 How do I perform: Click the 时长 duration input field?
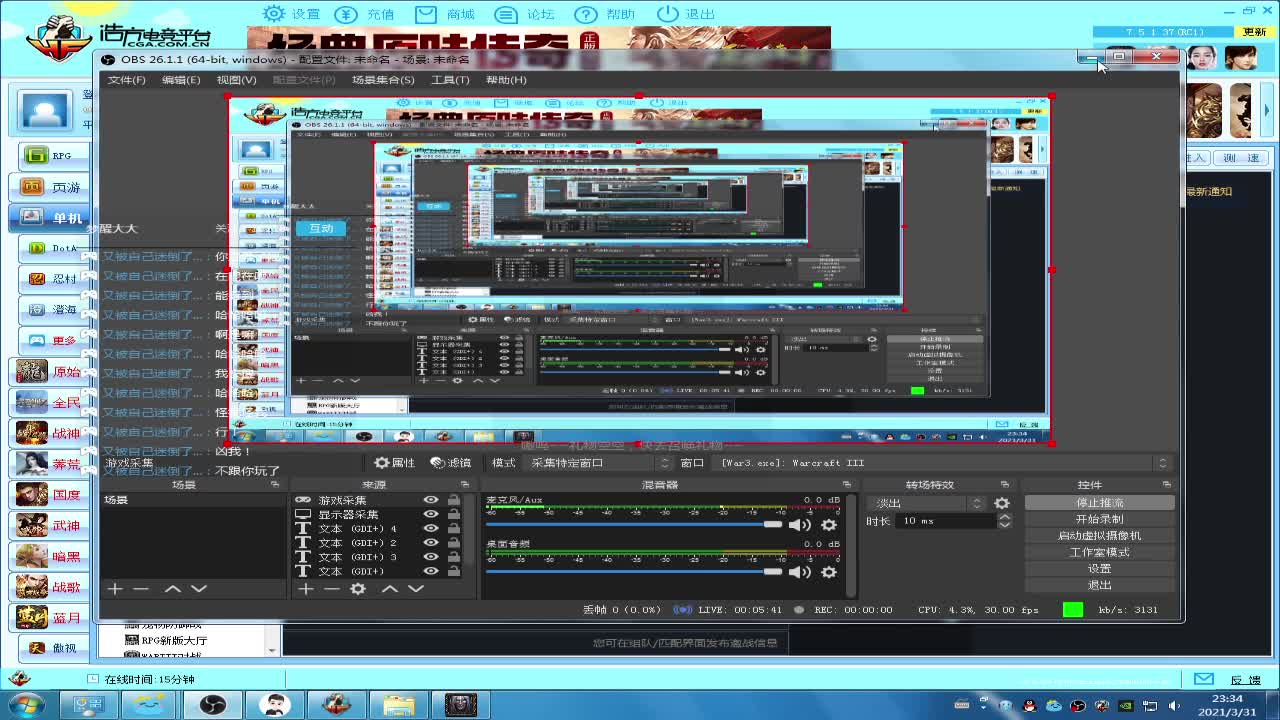[947, 521]
